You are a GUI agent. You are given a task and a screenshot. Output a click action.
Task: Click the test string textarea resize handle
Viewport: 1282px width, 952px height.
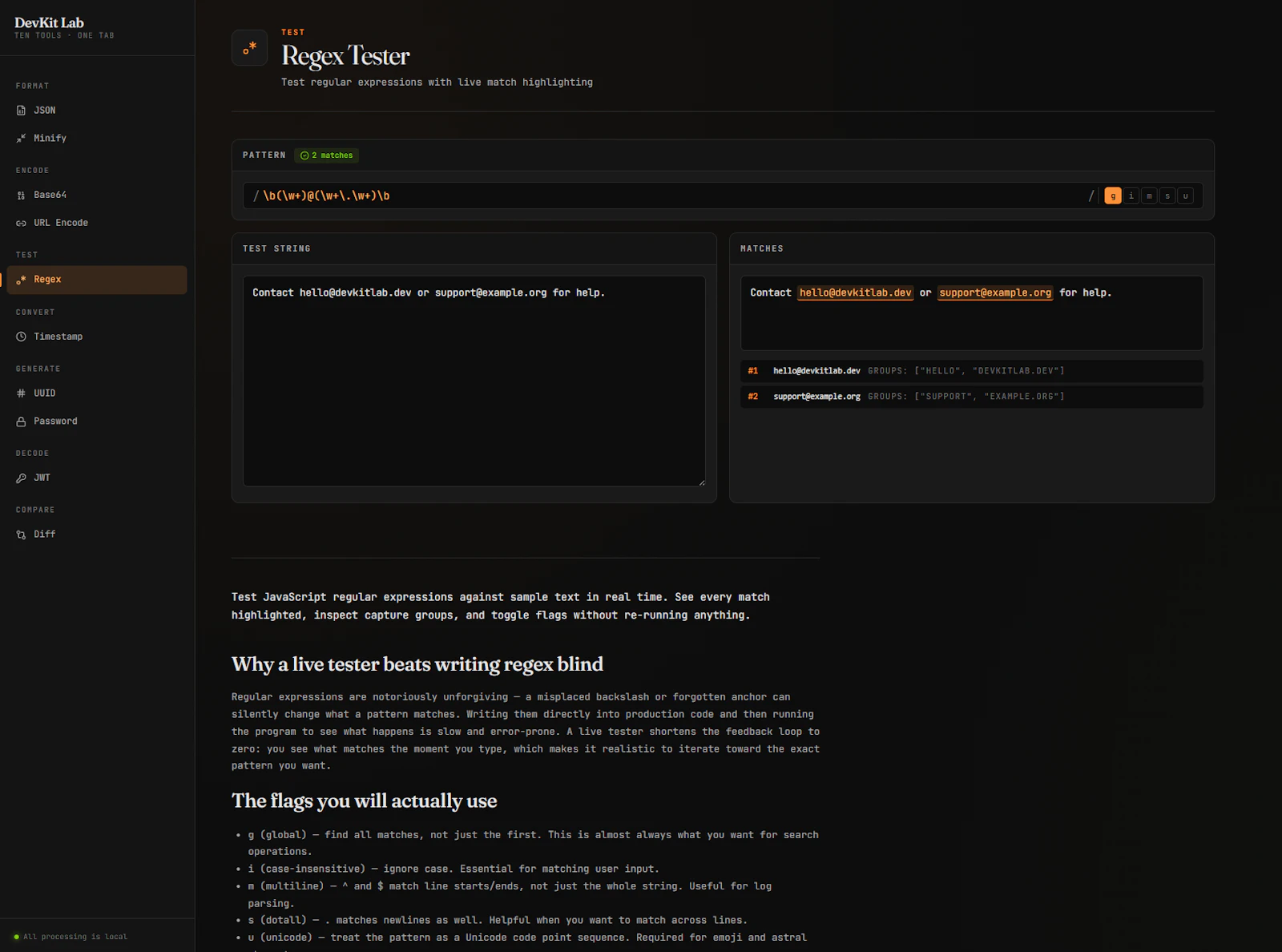click(x=702, y=482)
